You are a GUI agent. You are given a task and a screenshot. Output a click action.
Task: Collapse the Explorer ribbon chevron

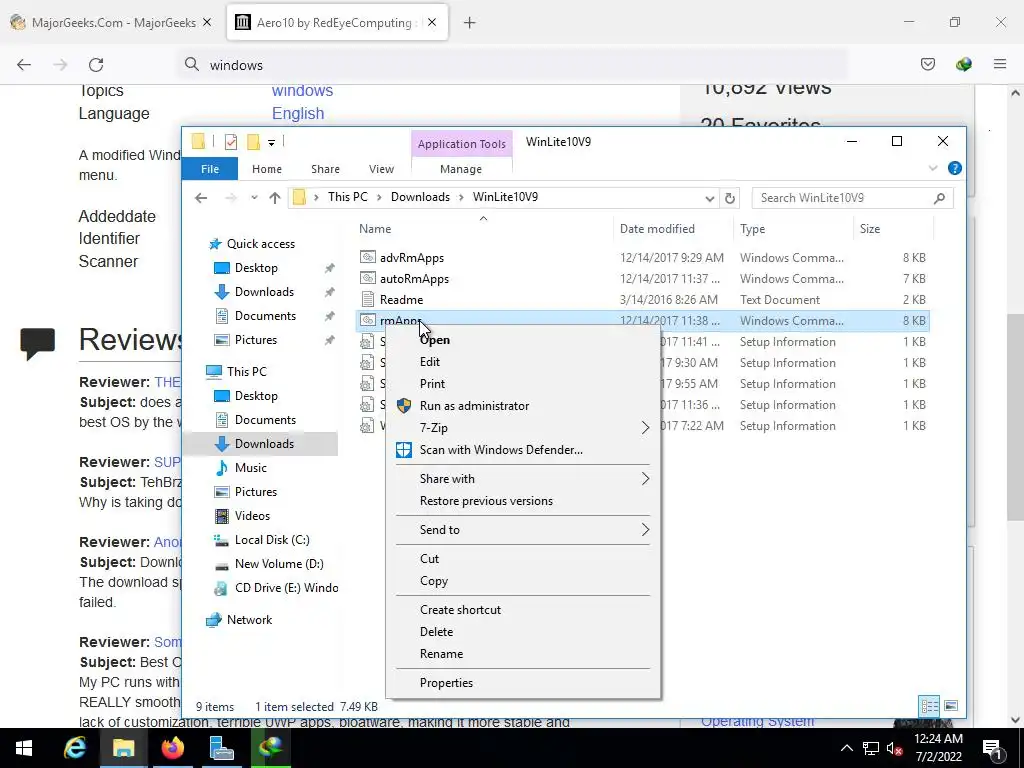coord(933,168)
